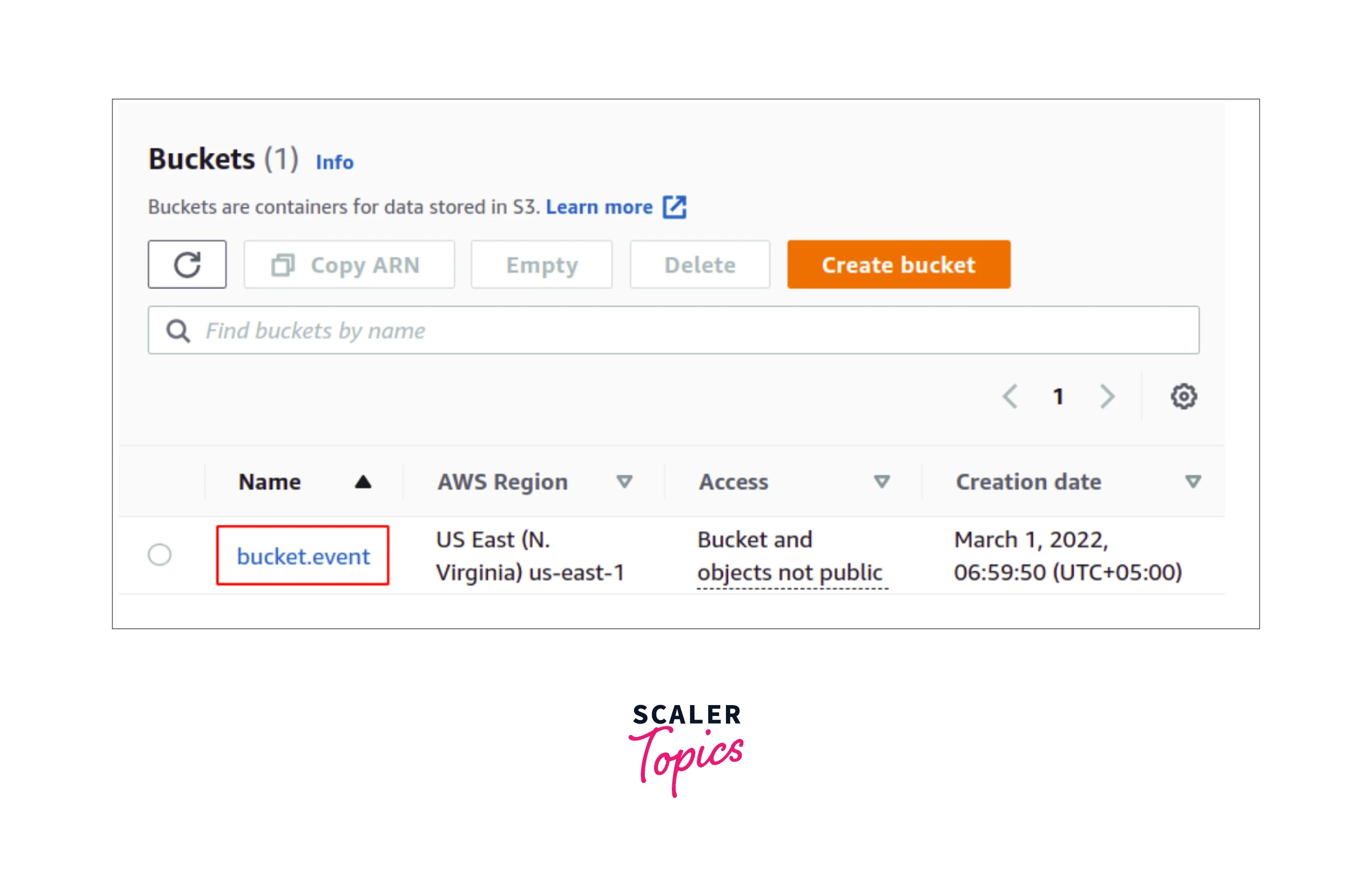The image size is (1372, 875).
Task: Click the Access column header
Action: [733, 481]
